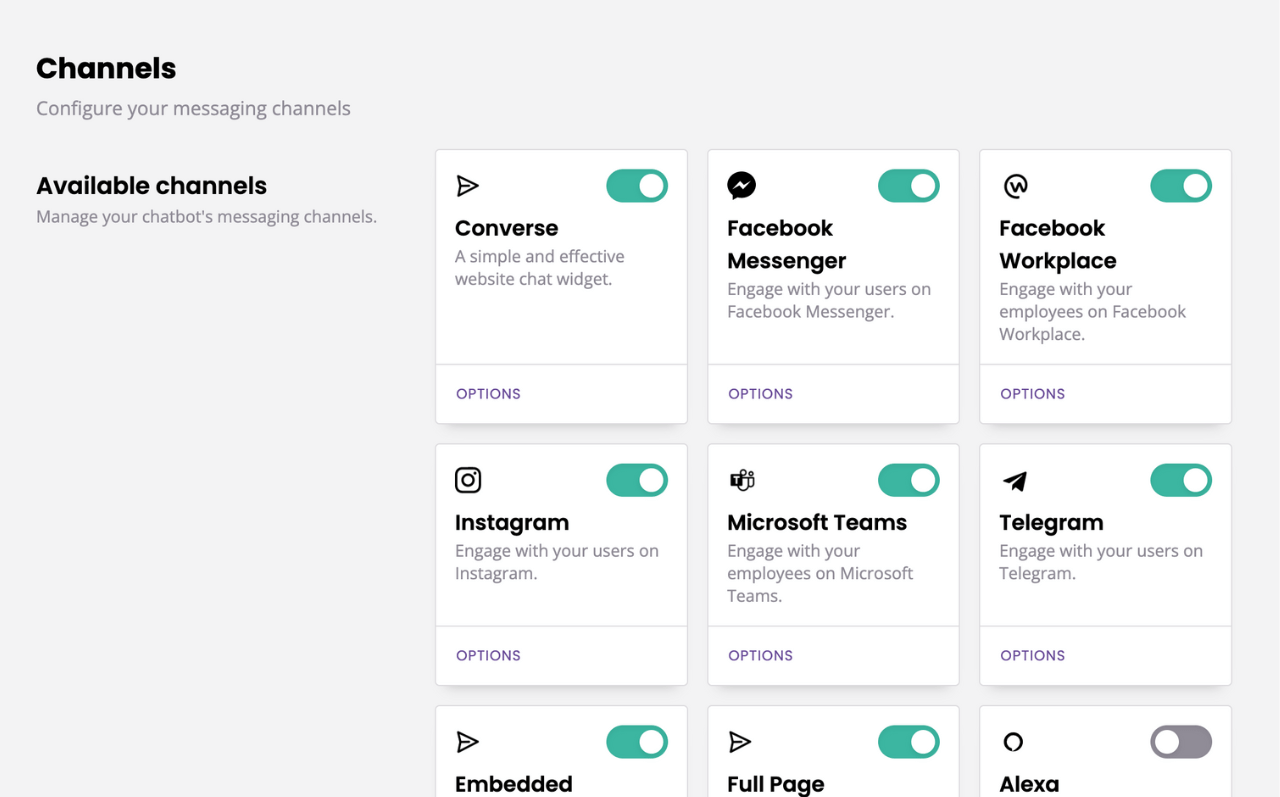Click the Channels page heading
1280x797 pixels.
(106, 68)
